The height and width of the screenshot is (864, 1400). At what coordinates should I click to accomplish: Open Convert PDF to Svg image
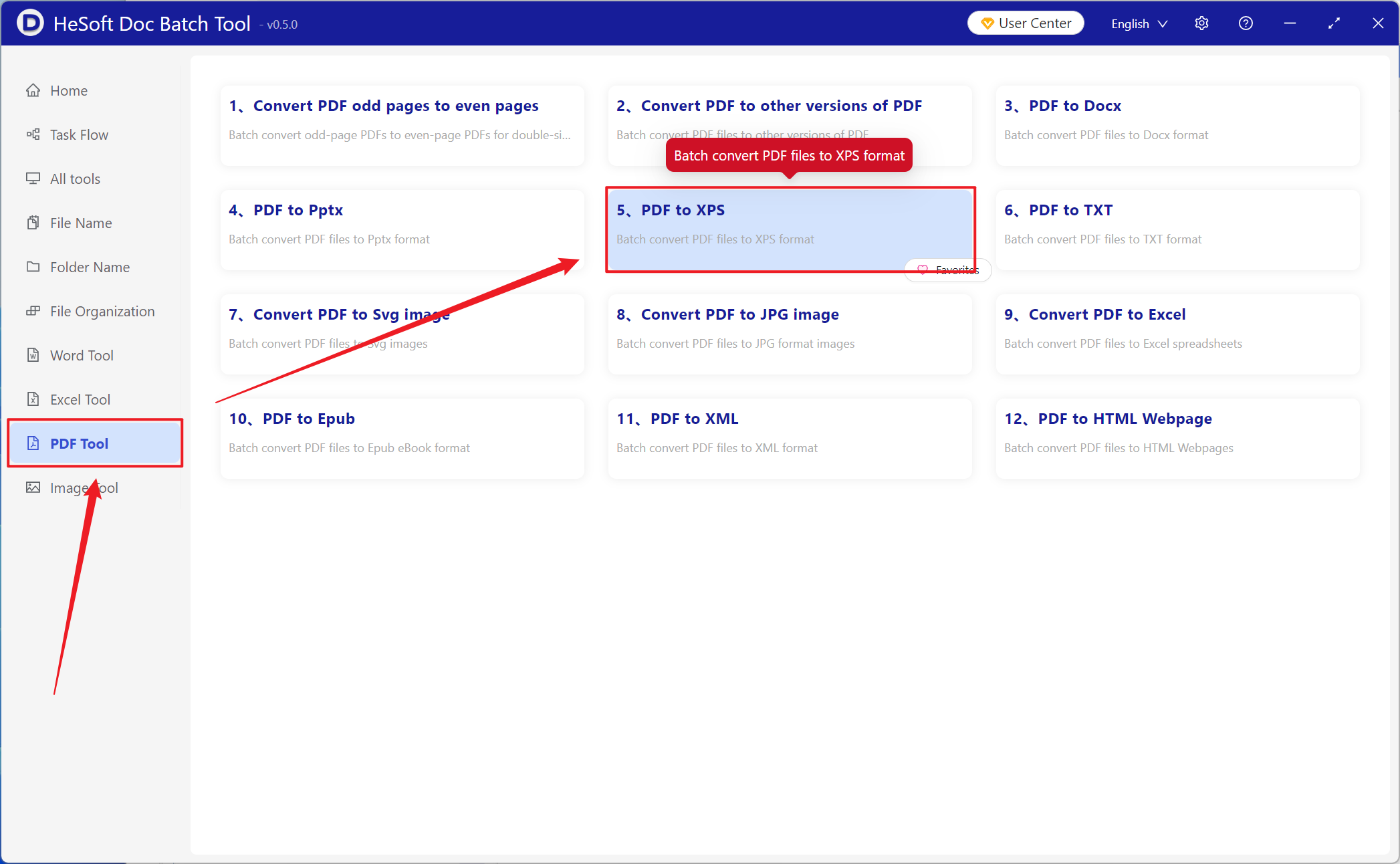pyautogui.click(x=402, y=334)
